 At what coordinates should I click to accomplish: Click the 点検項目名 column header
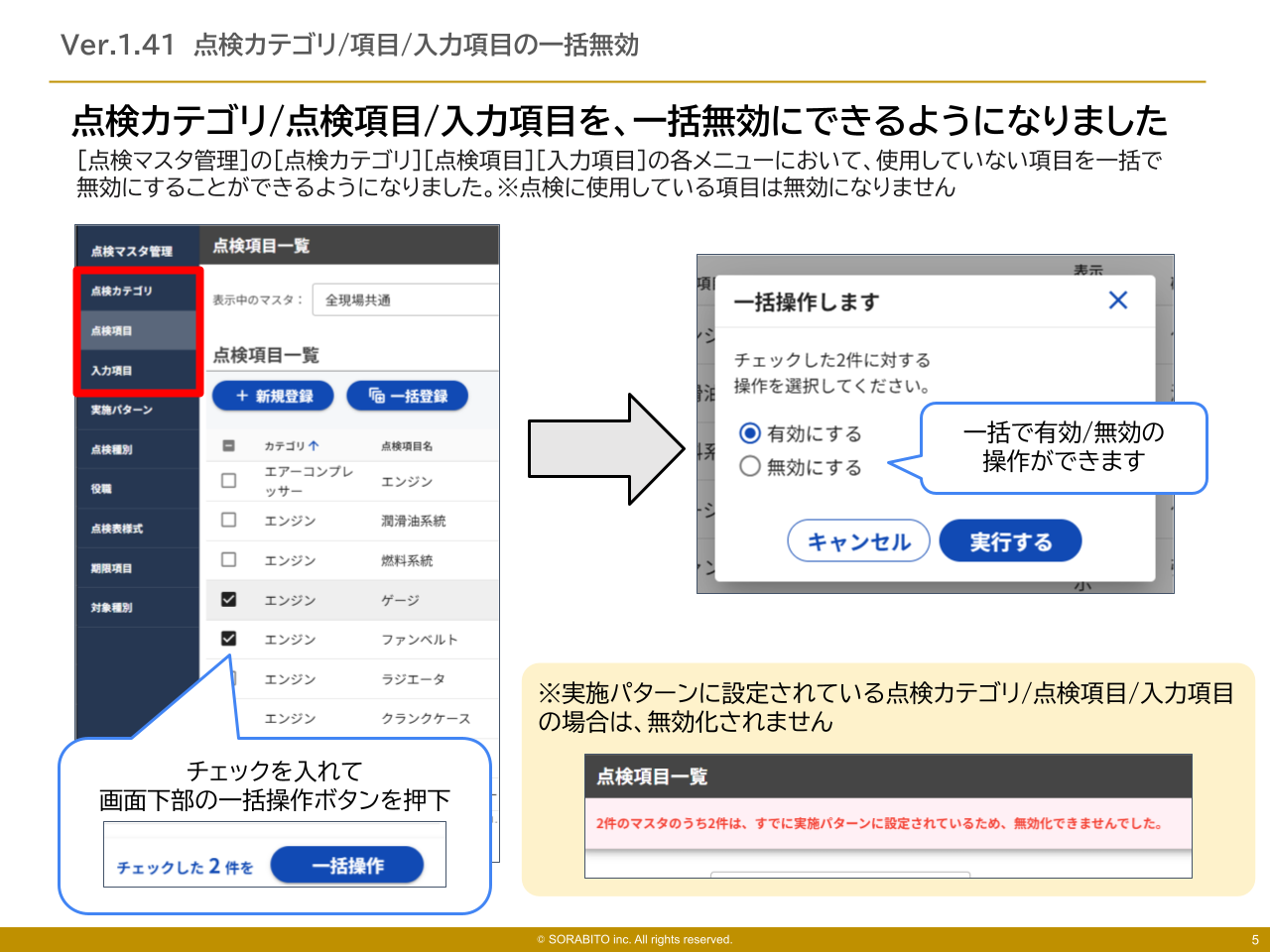point(407,446)
